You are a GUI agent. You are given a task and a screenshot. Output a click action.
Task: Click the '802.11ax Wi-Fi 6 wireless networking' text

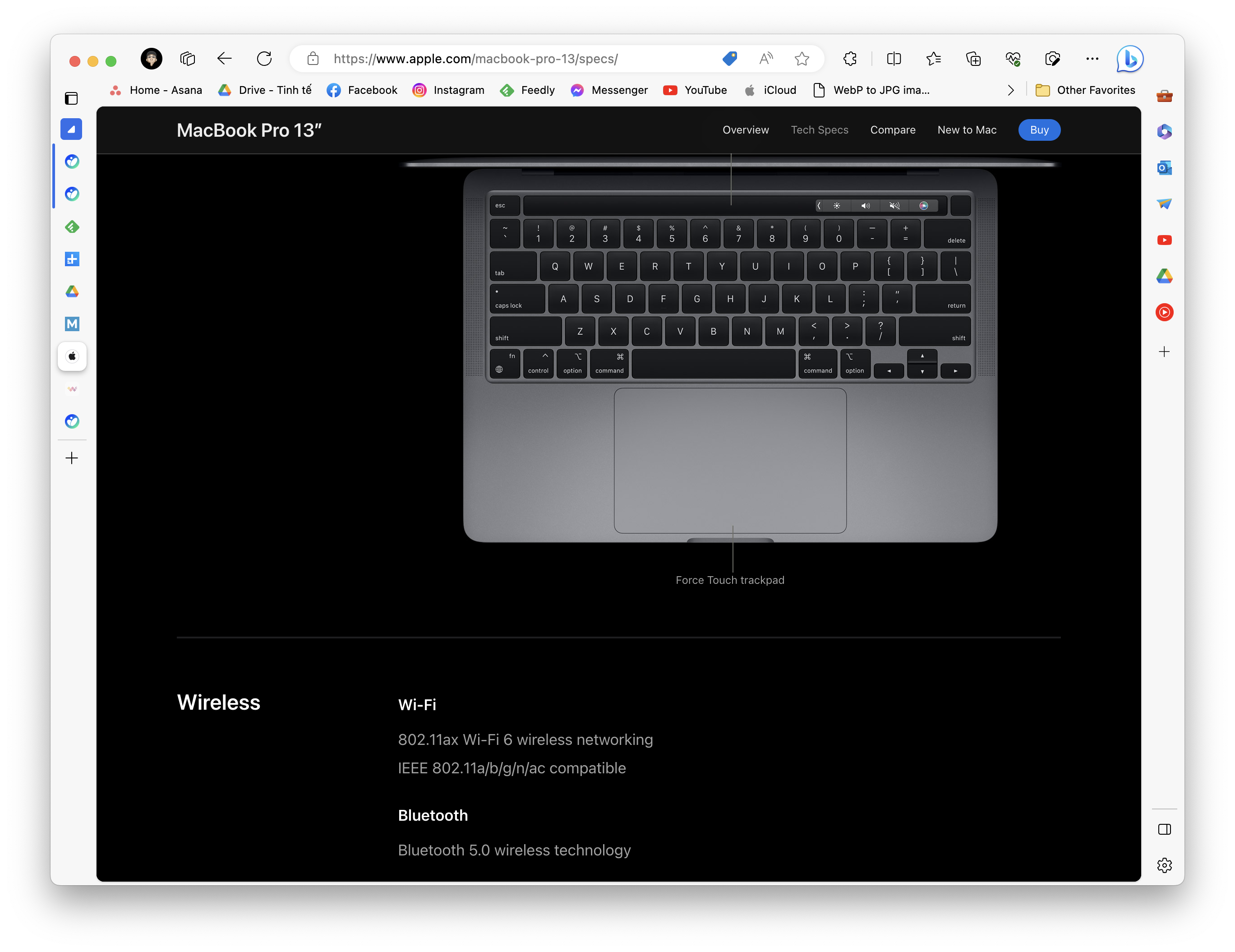click(525, 740)
